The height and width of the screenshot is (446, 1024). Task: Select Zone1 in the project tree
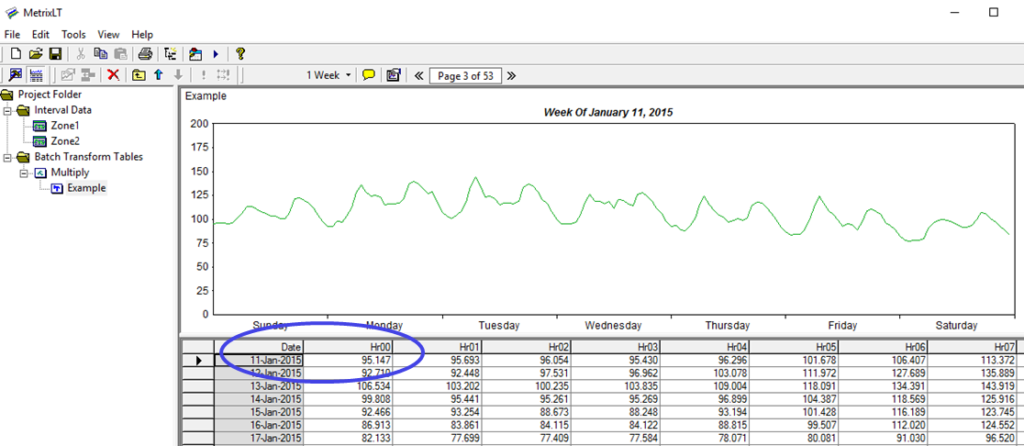tap(65, 126)
